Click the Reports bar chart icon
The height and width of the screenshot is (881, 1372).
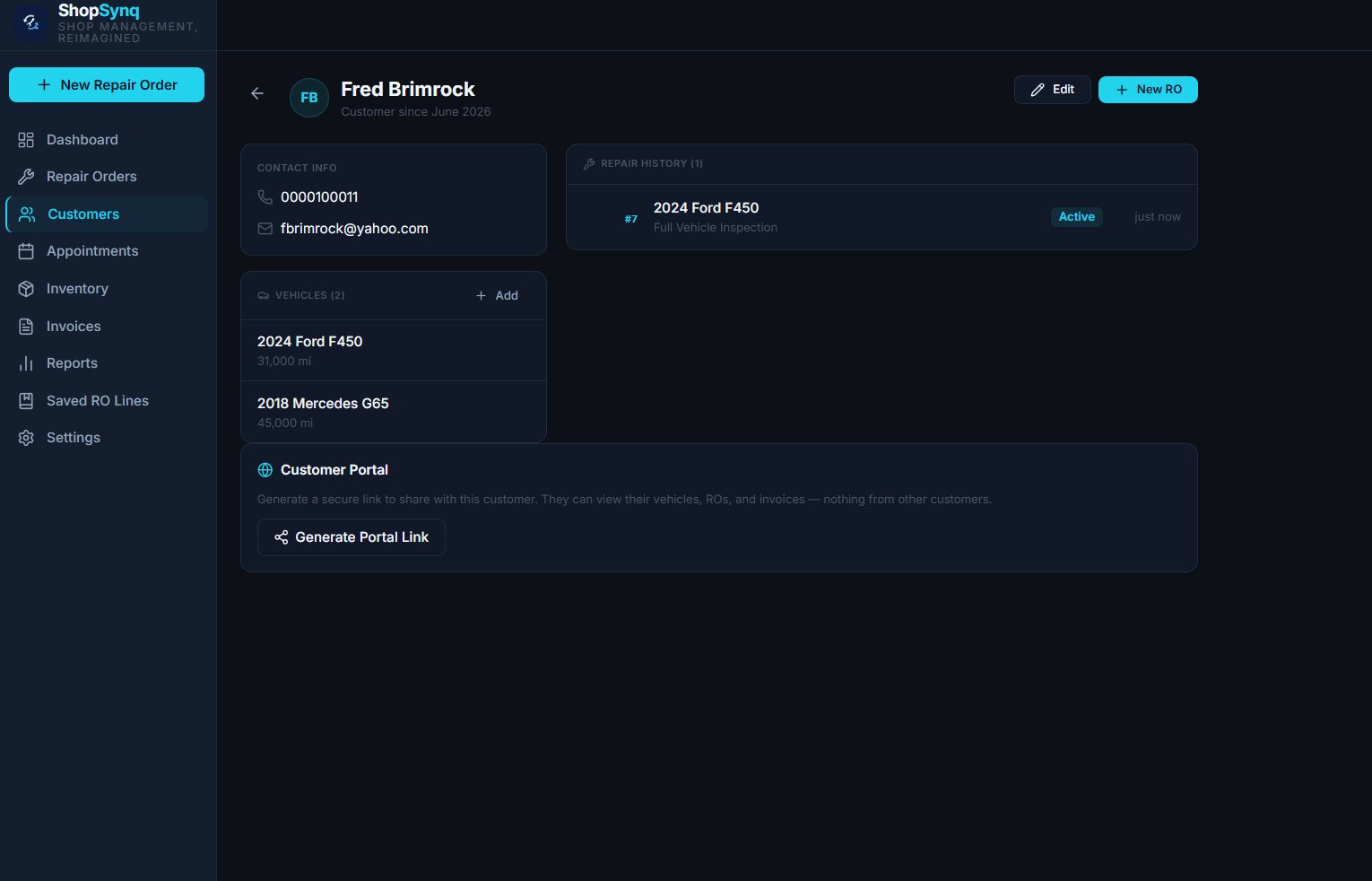coord(26,363)
